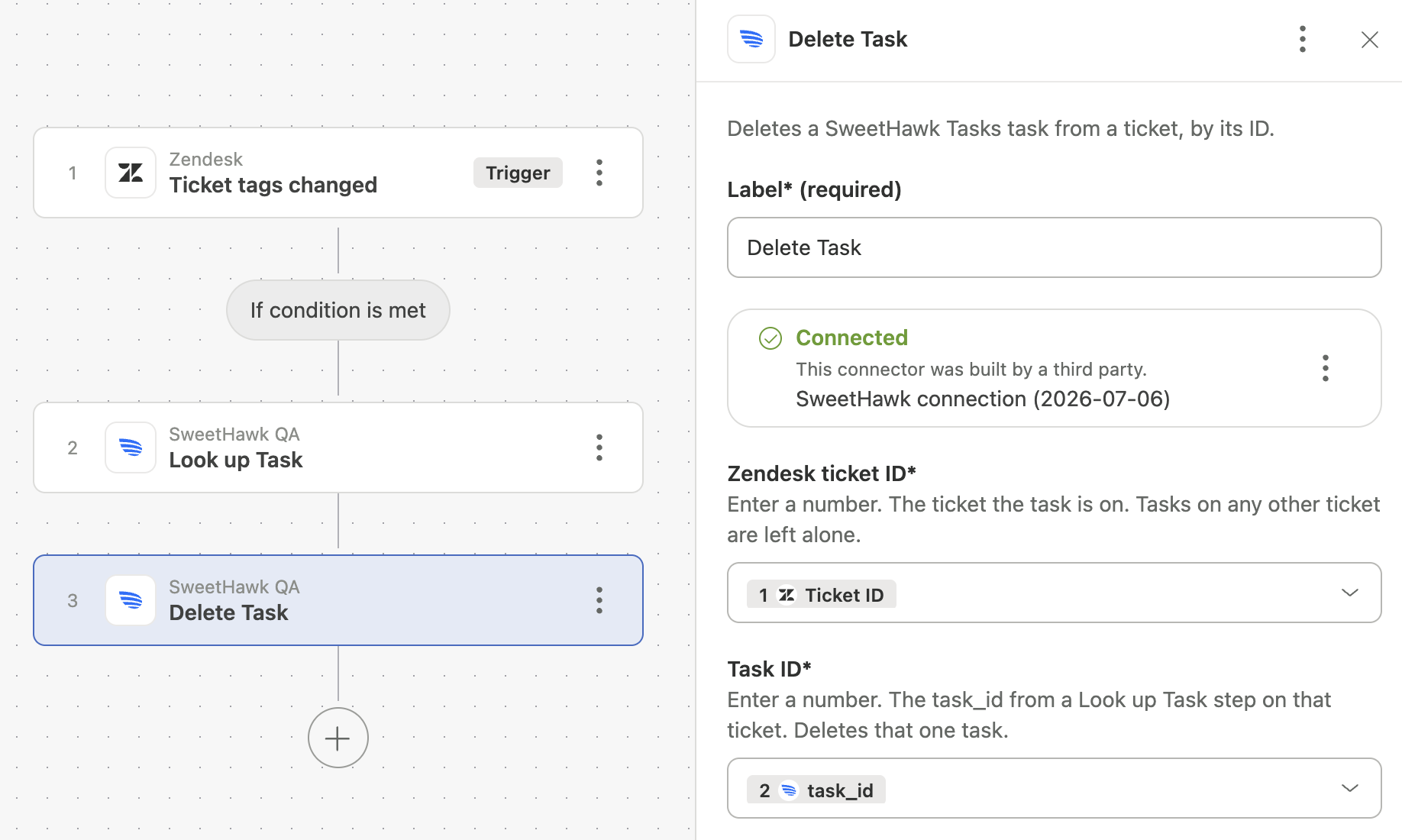The height and width of the screenshot is (840, 1402).
Task: Open the three-dot menu on Look up Task step
Action: 599,447
